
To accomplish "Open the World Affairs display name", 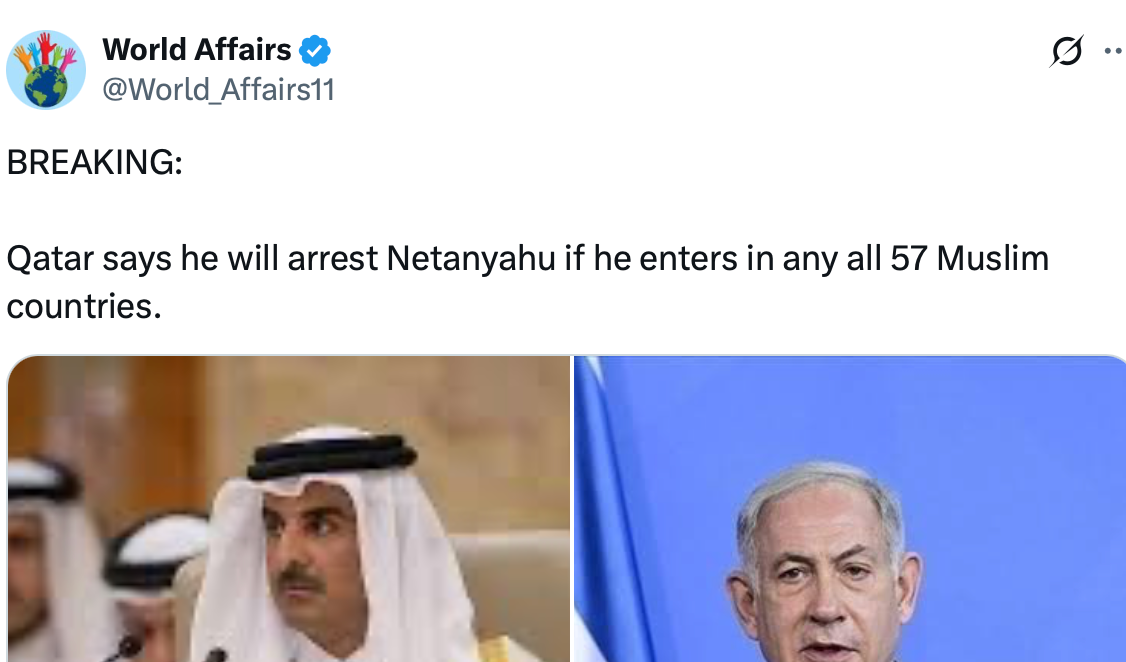I will (197, 50).
